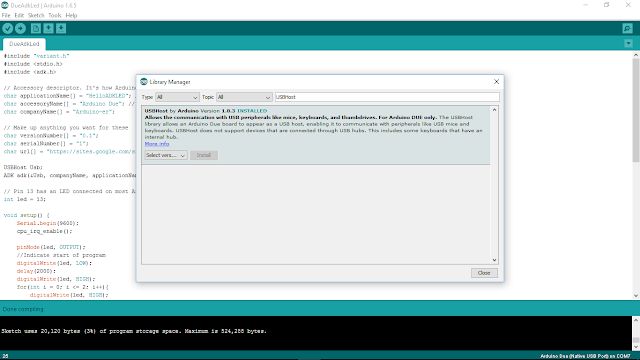Click the library list scrollbar up arrow
640x360 pixels.
[x=494, y=110]
